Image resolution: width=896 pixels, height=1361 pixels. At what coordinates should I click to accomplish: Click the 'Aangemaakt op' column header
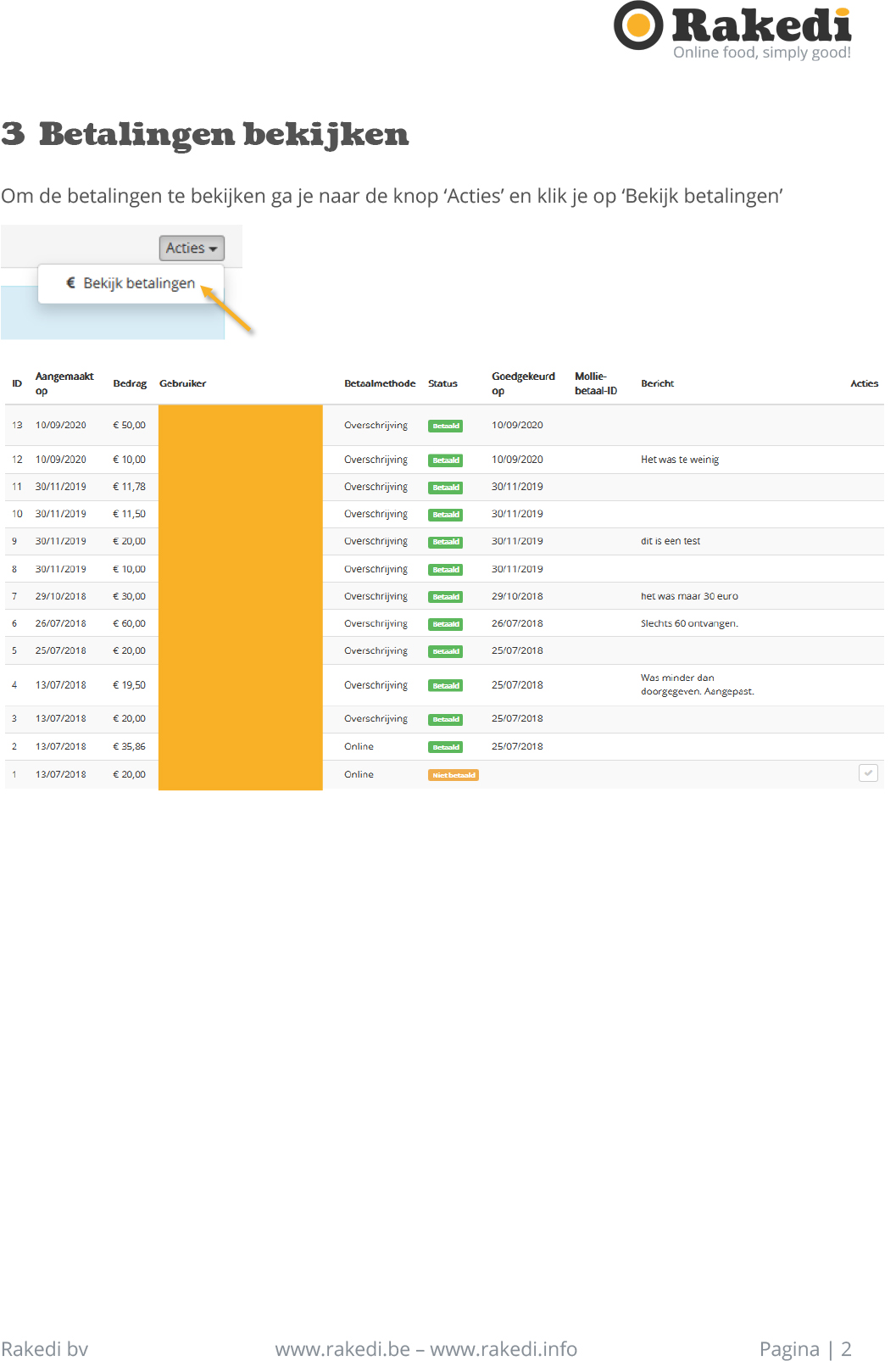point(64,383)
